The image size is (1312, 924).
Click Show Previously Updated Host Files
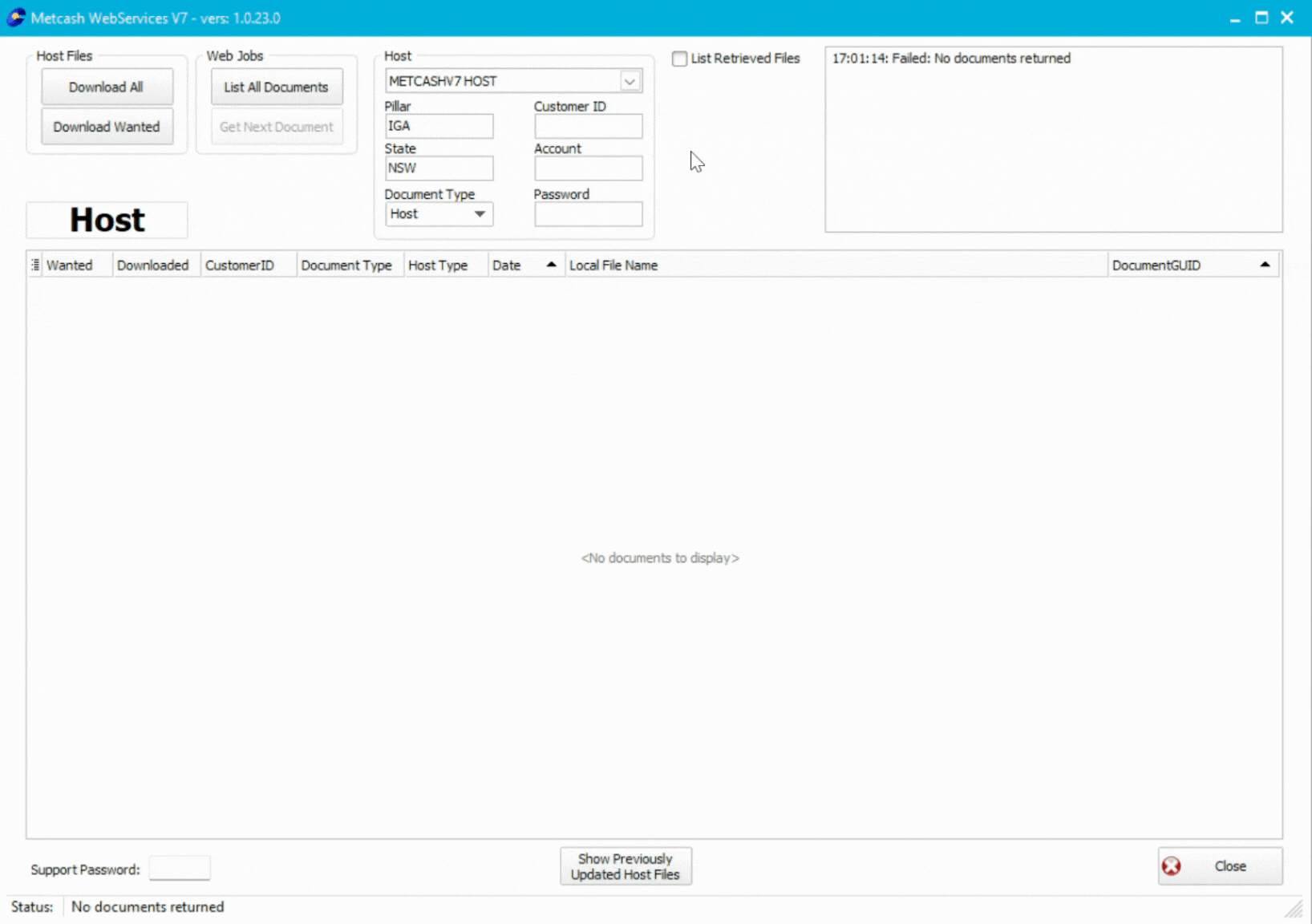pos(625,866)
